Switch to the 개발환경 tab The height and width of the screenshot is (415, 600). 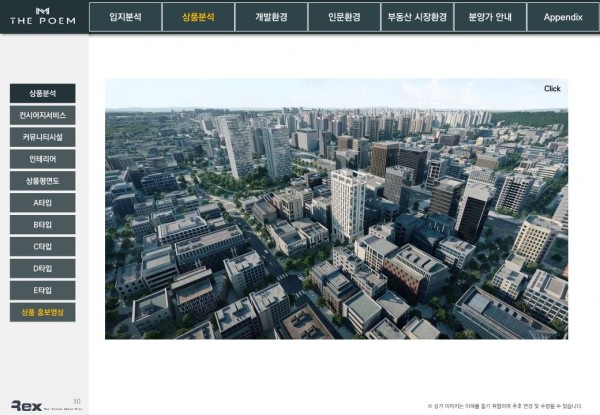pyautogui.click(x=271, y=17)
